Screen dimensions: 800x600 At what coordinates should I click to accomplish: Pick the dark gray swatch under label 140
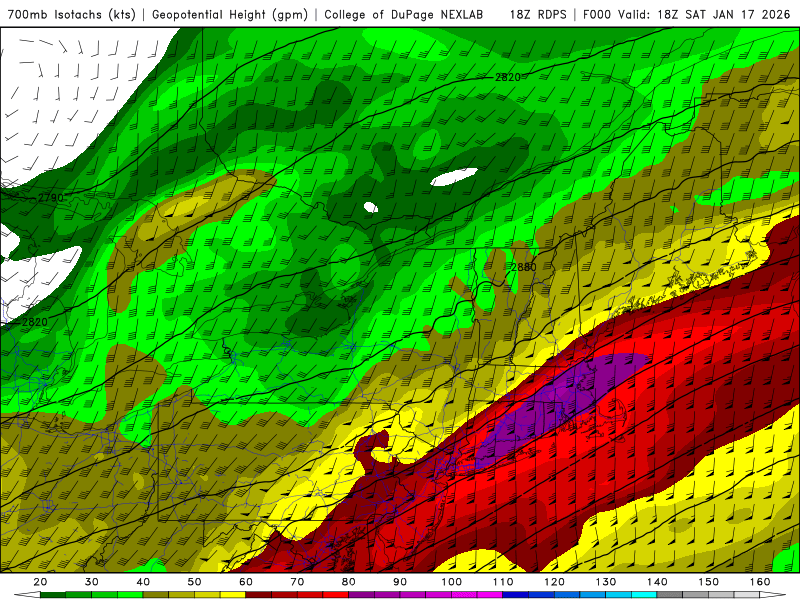click(669, 595)
